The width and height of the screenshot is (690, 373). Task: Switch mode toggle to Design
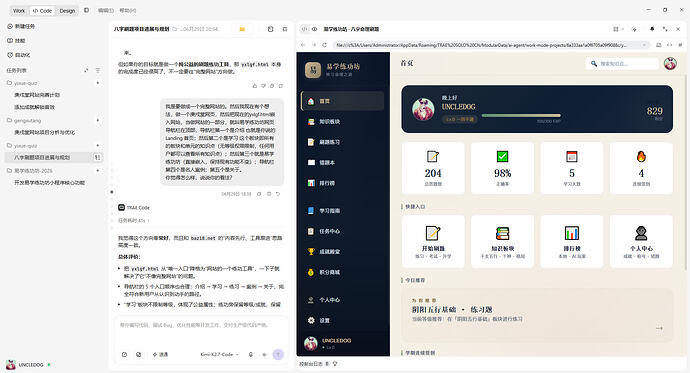[x=67, y=11]
